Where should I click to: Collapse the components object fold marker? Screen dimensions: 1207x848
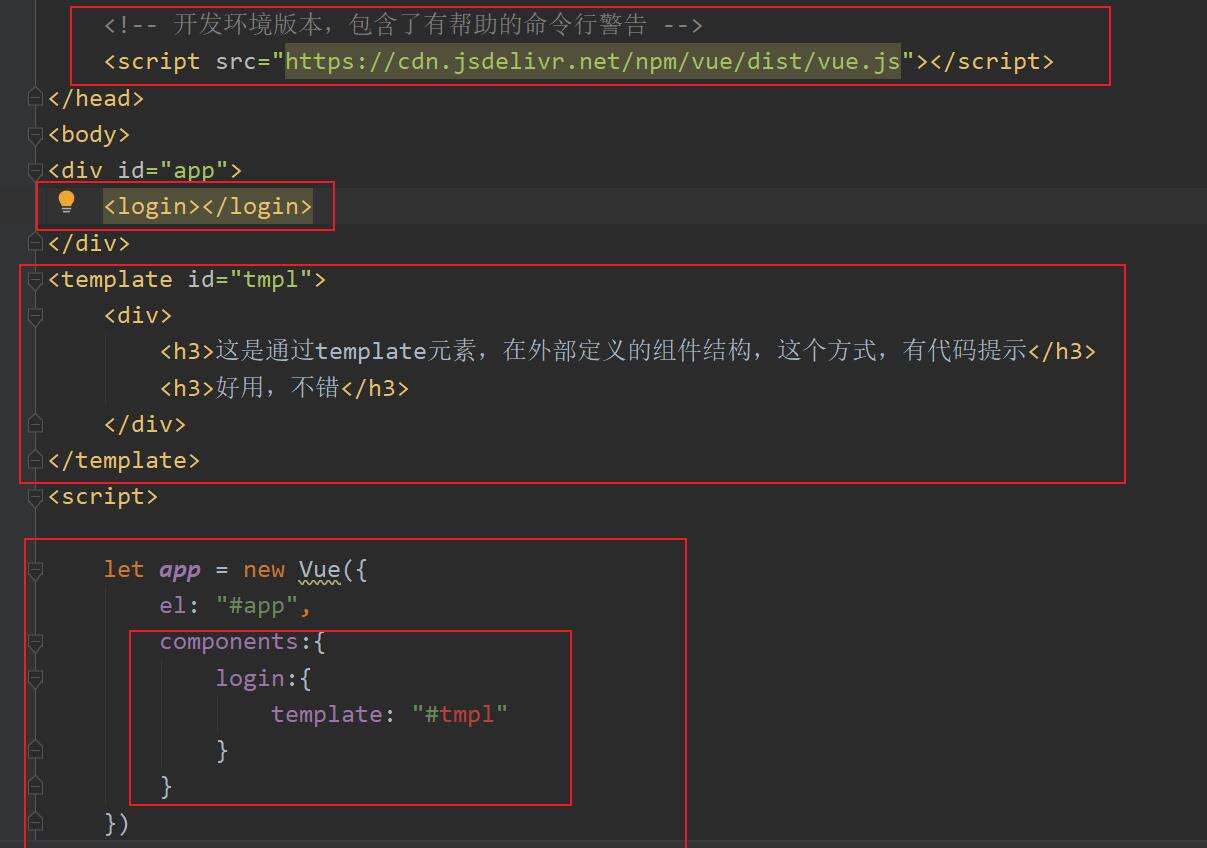point(36,642)
